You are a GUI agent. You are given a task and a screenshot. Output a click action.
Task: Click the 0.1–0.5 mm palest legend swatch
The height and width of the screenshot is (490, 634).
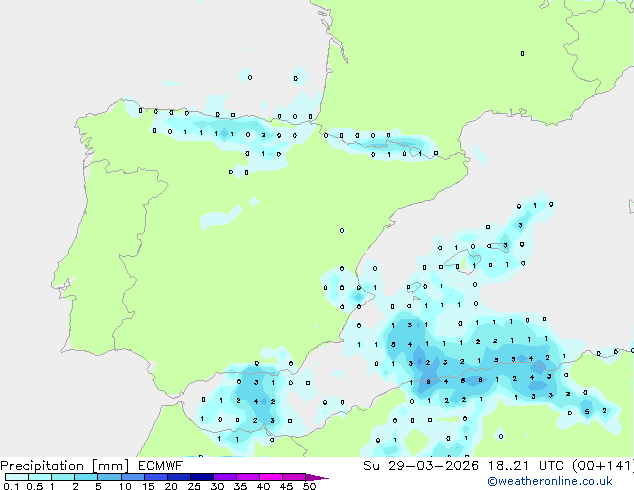(x=17, y=477)
